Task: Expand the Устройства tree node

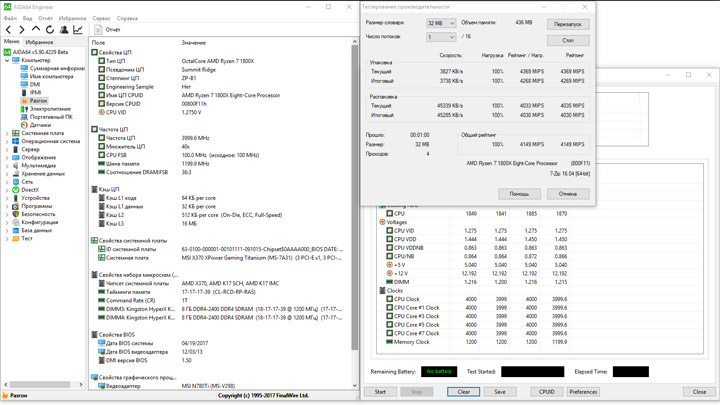Action: tap(7, 198)
